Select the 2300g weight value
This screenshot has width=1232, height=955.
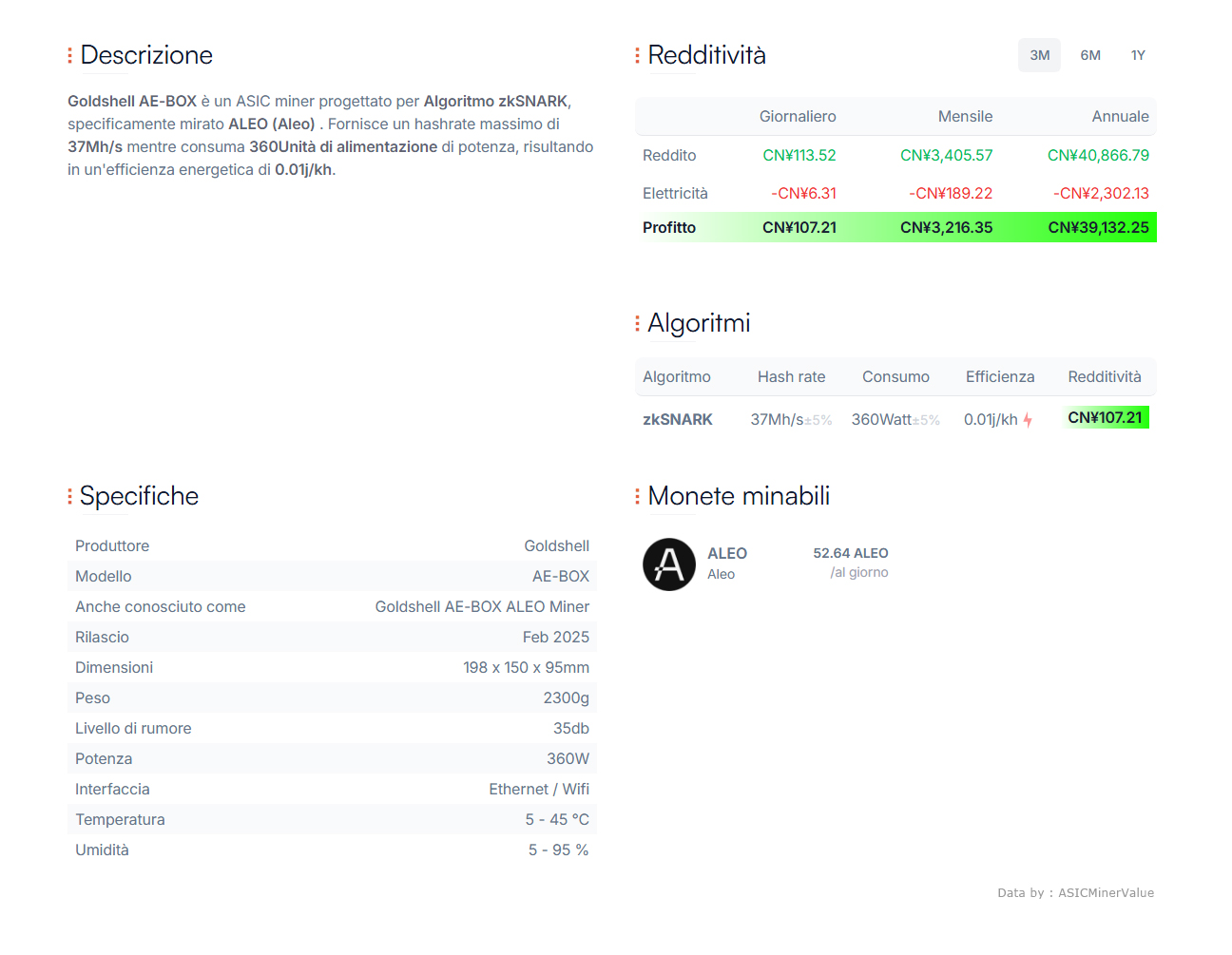[x=567, y=697]
